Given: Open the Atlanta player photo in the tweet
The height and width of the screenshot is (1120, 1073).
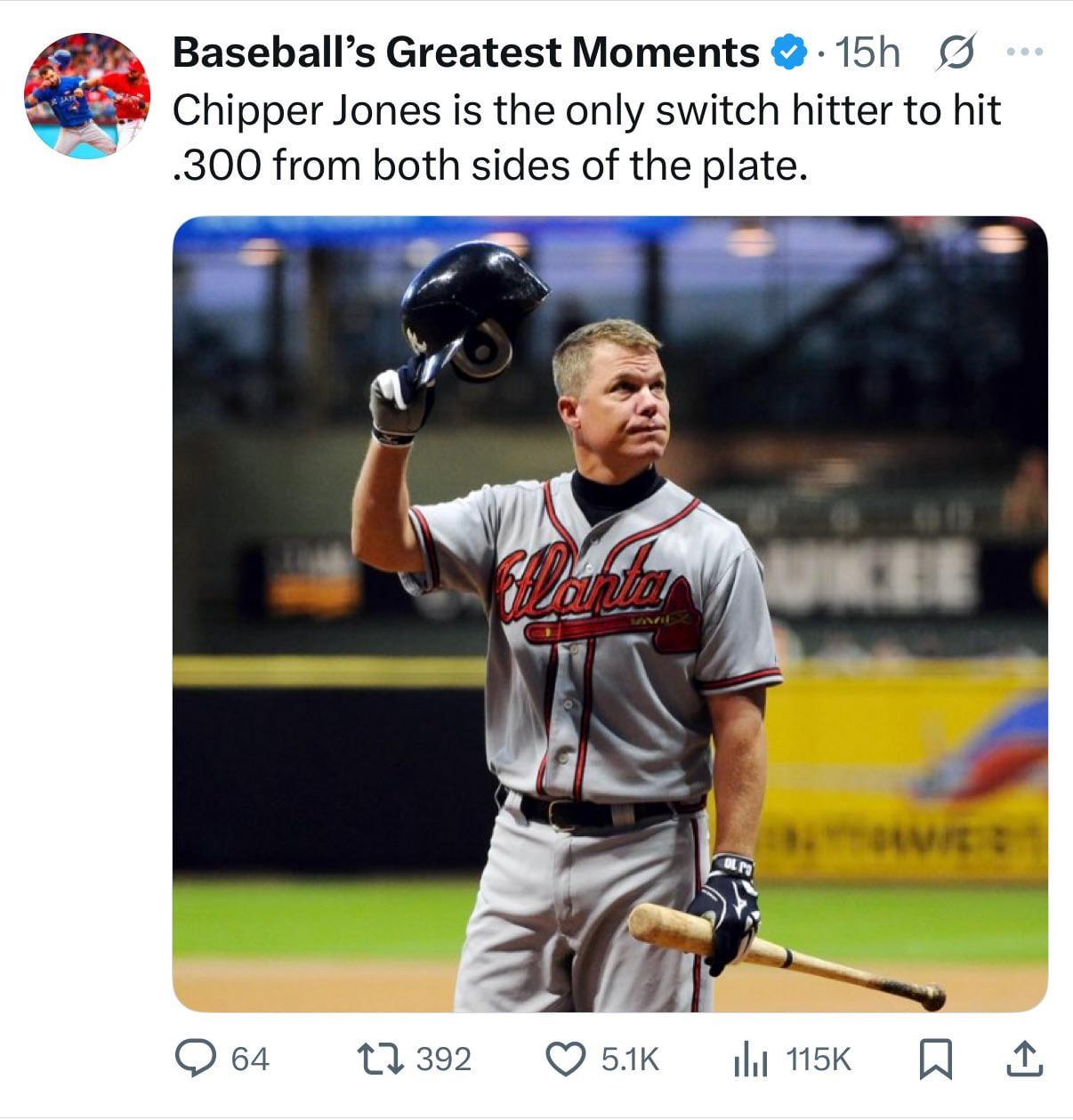Looking at the screenshot, I should (x=609, y=614).
